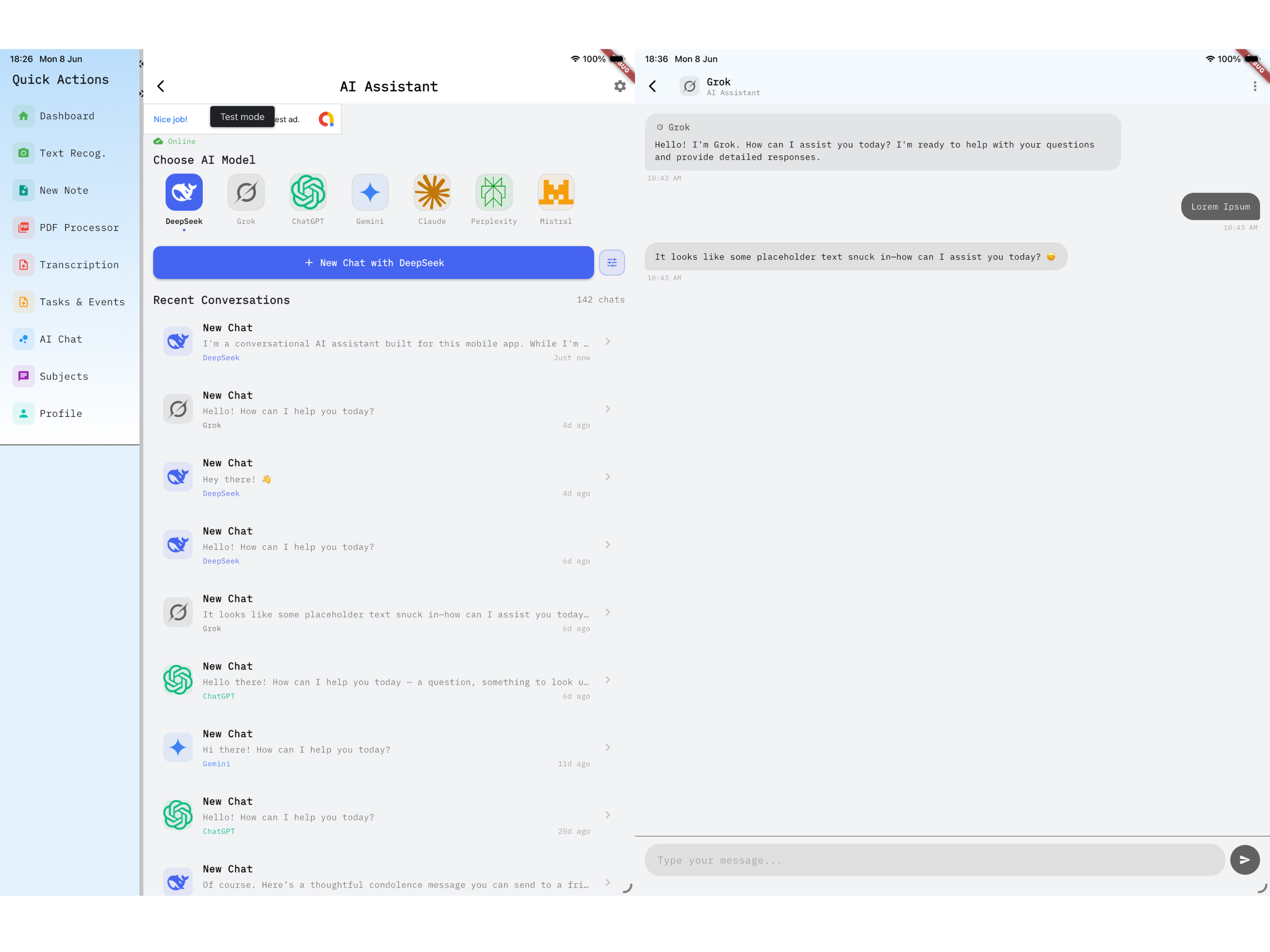This screenshot has height=952, width=1270.
Task: Open Tasks & Events menu entry
Action: (x=70, y=302)
